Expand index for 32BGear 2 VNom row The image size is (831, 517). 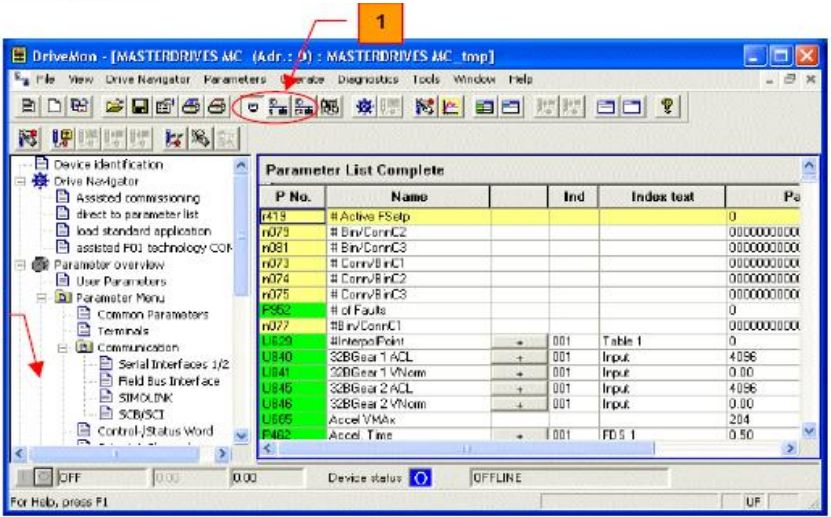[x=519, y=405]
